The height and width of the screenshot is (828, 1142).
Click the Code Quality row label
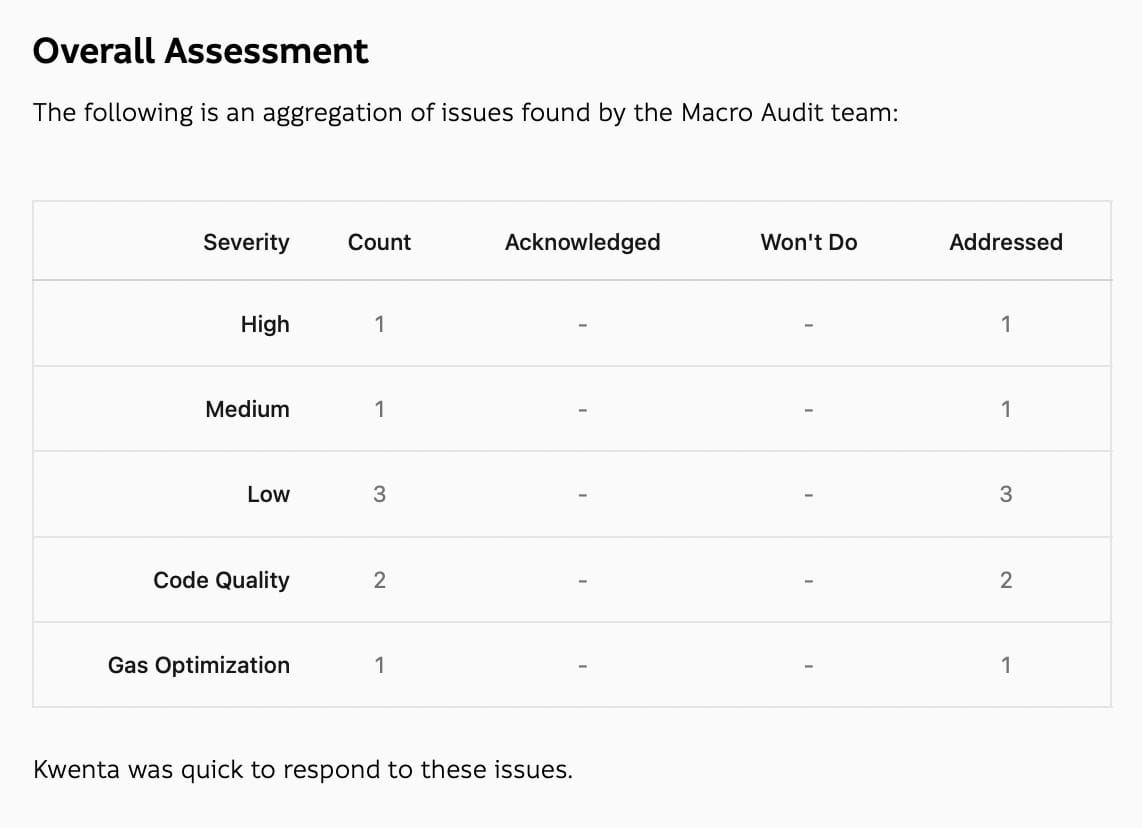point(221,580)
